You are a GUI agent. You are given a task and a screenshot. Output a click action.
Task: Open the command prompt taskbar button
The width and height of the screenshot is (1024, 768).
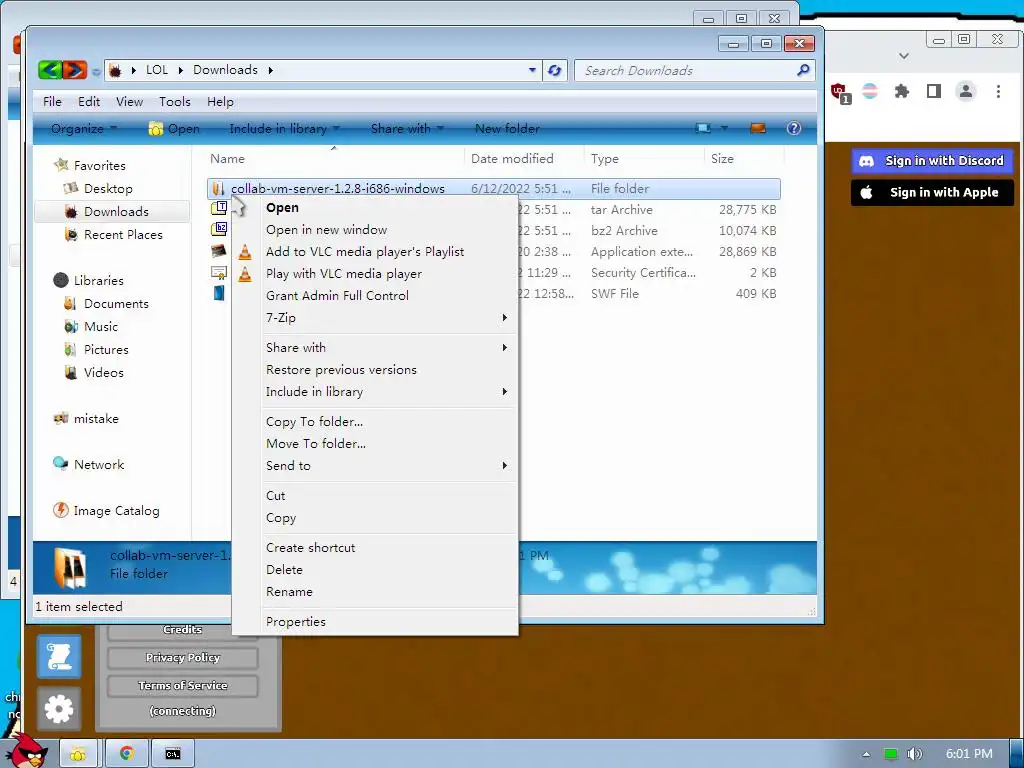pyautogui.click(x=172, y=754)
